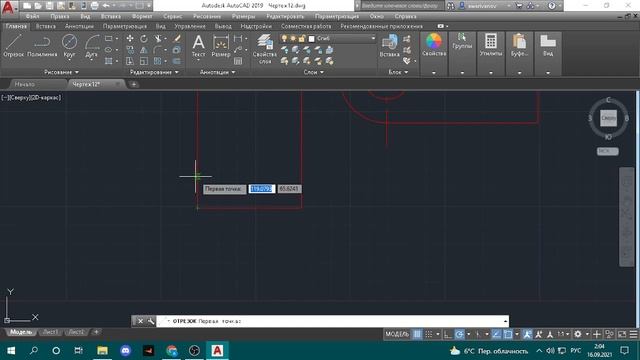
Task: Toggle layer freeze sun icon
Action: [293, 38]
